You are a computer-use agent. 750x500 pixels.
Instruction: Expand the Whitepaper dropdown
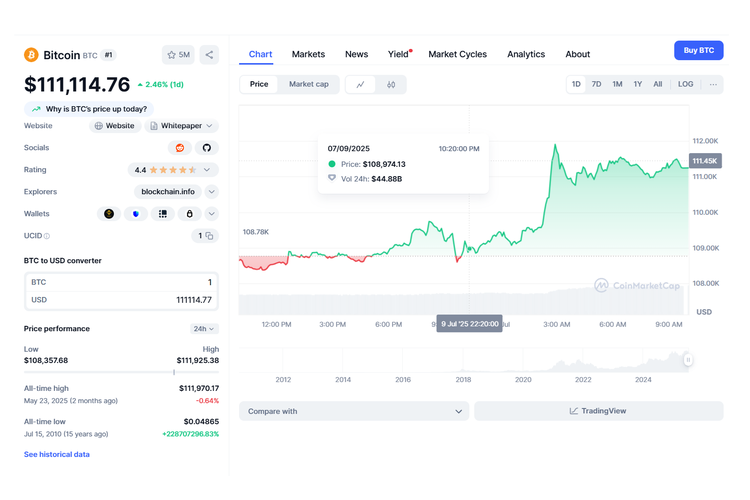click(x=182, y=126)
